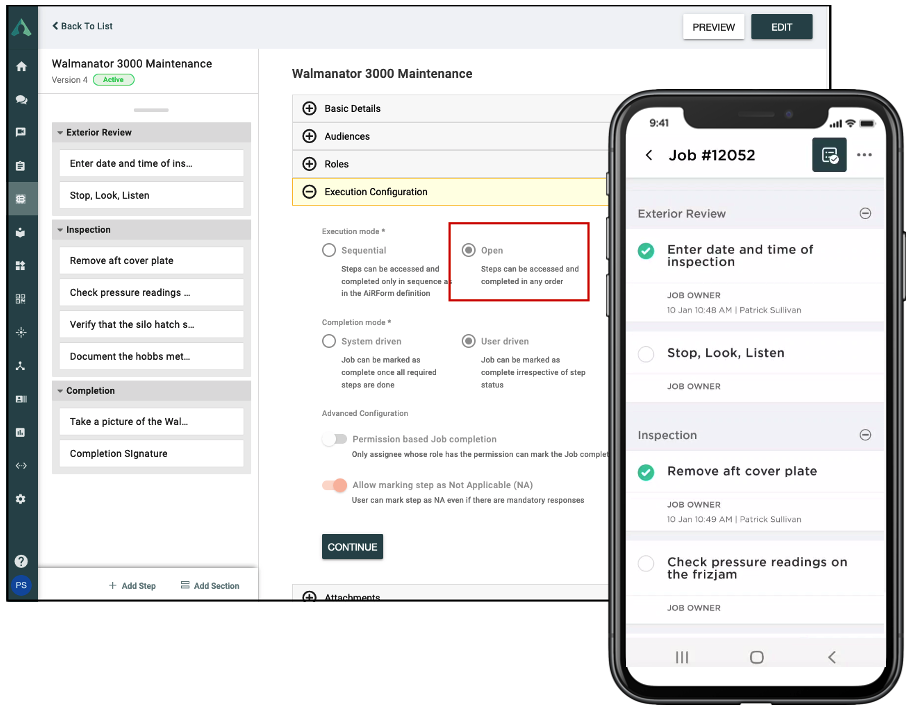Check off Stop, Look, Listen on phone
Image resolution: width=912 pixels, height=707 pixels.
click(x=646, y=354)
